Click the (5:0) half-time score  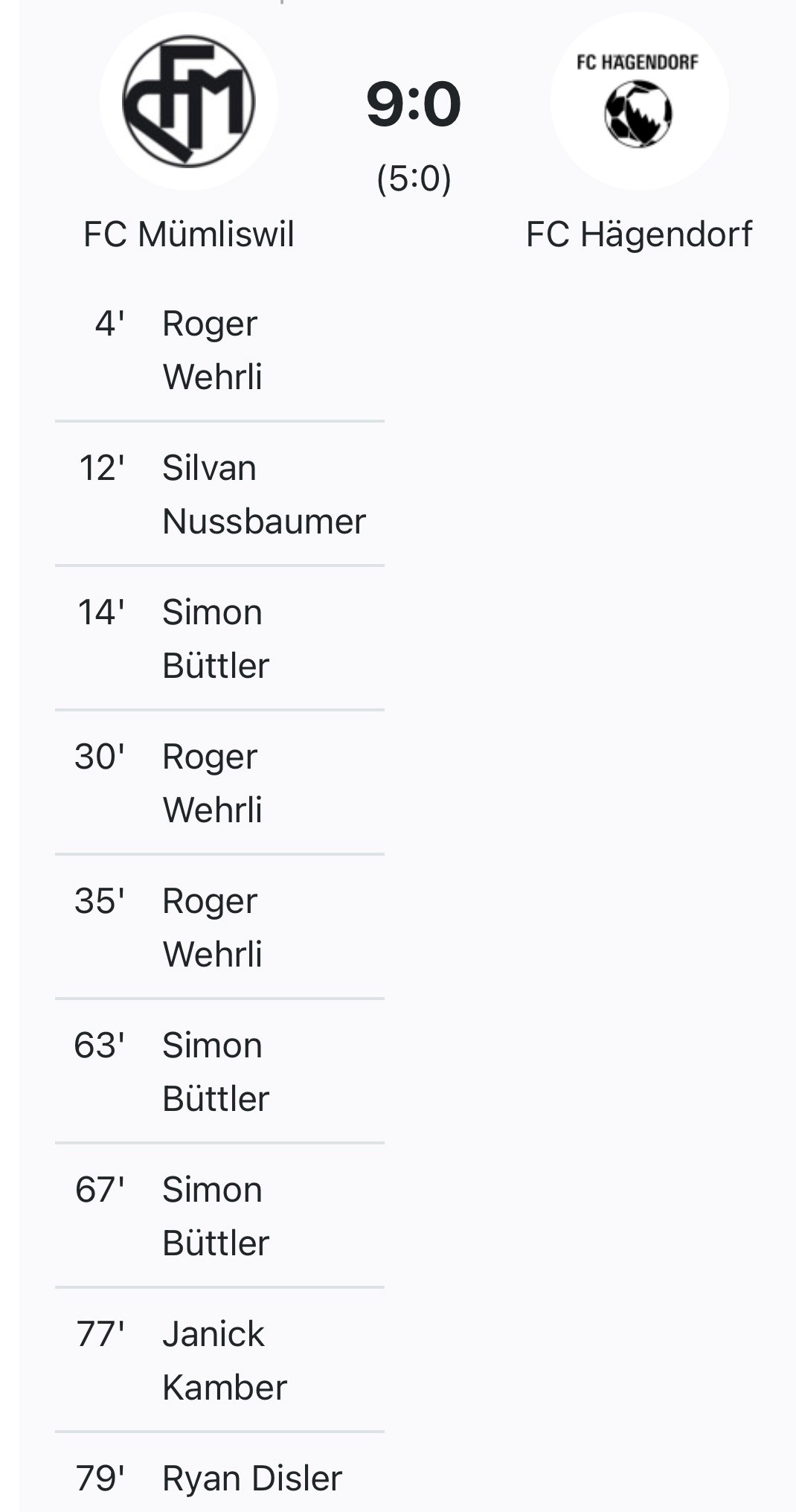414,179
